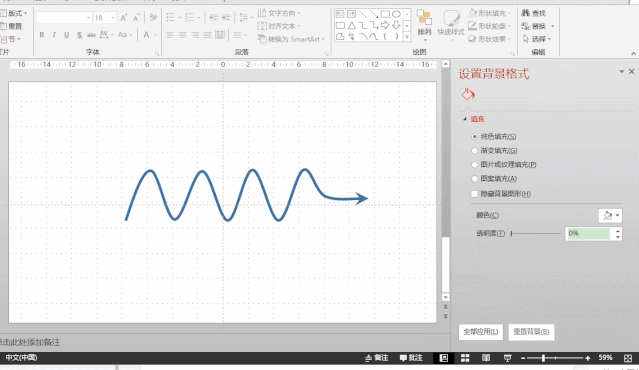Screen dimensions: 639x370
Task: Collapse the ribbon chevron
Action: (633, 53)
